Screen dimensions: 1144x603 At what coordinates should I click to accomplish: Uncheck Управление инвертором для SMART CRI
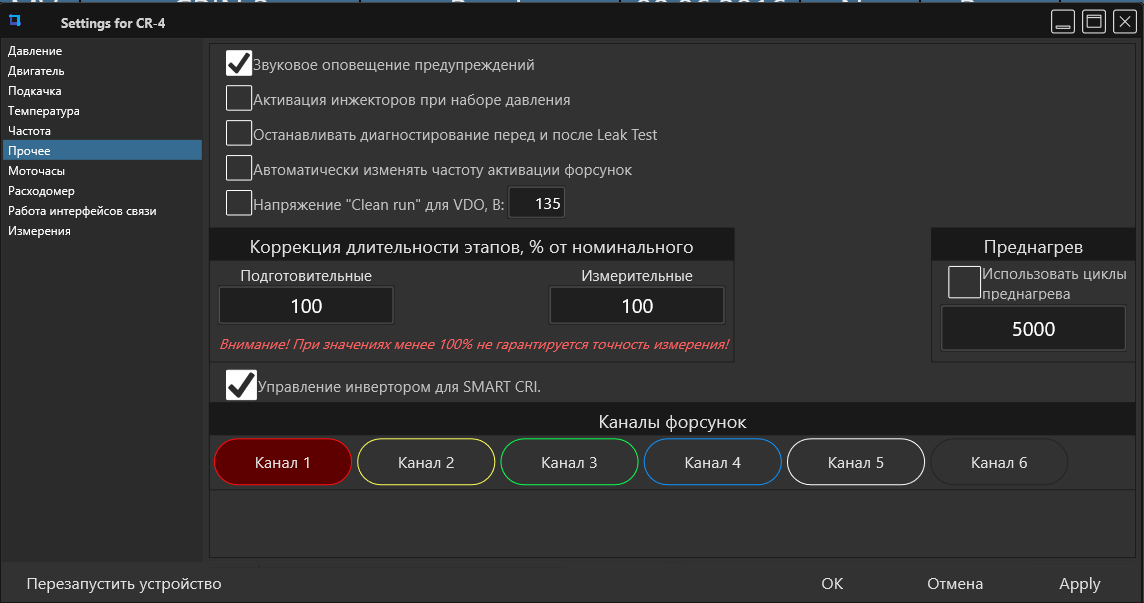pyautogui.click(x=241, y=385)
